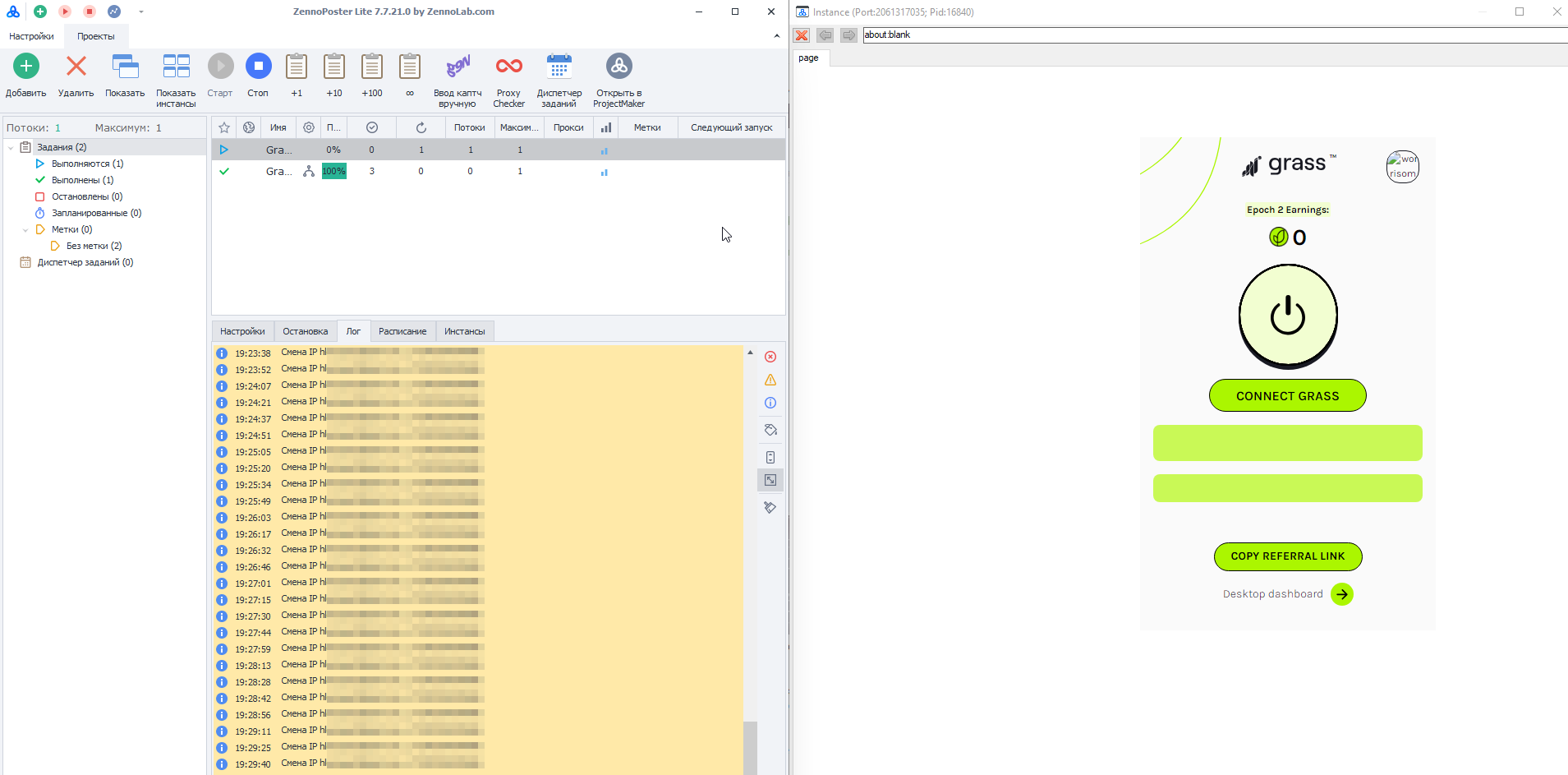Click the +10 clipboard icon
This screenshot has height=775, width=1568.
point(334,66)
